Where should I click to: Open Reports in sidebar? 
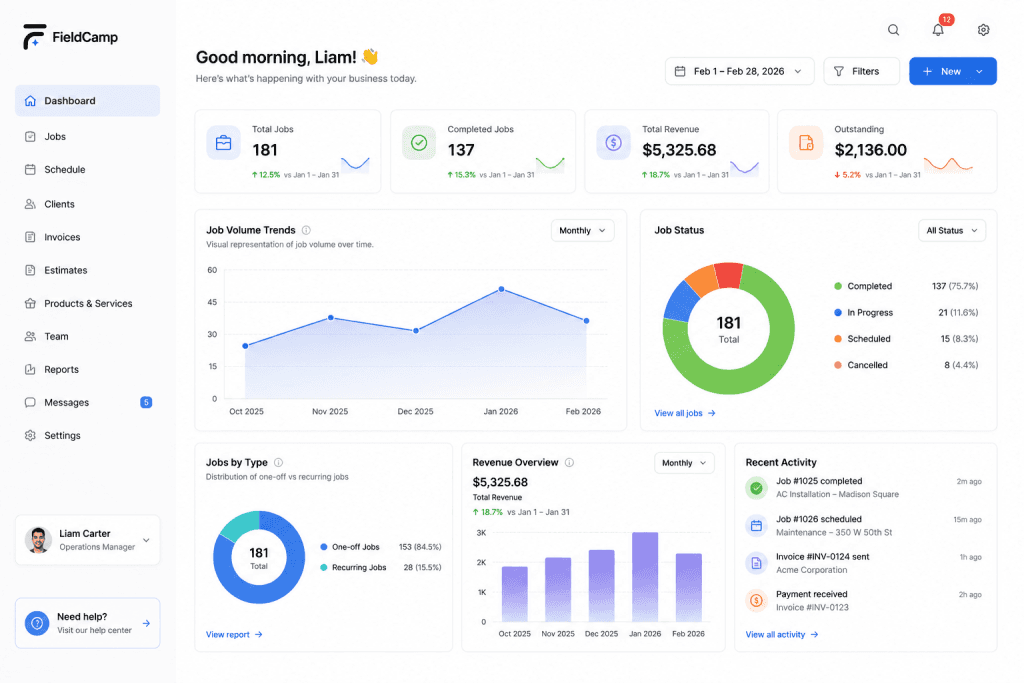88,369
